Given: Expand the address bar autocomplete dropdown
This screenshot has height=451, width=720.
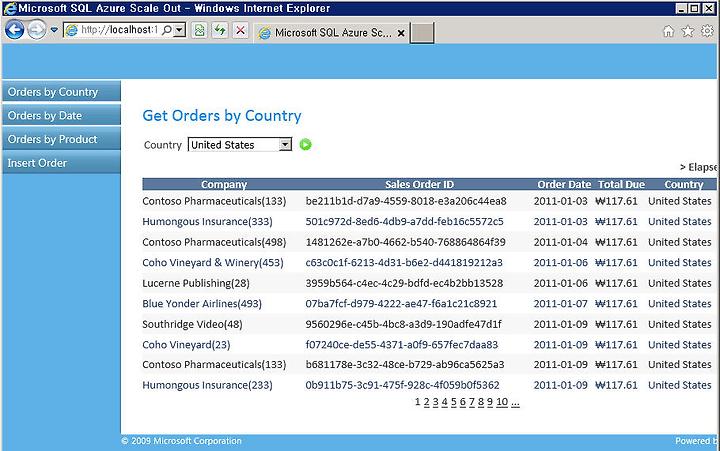Looking at the screenshot, I should pyautogui.click(x=180, y=30).
